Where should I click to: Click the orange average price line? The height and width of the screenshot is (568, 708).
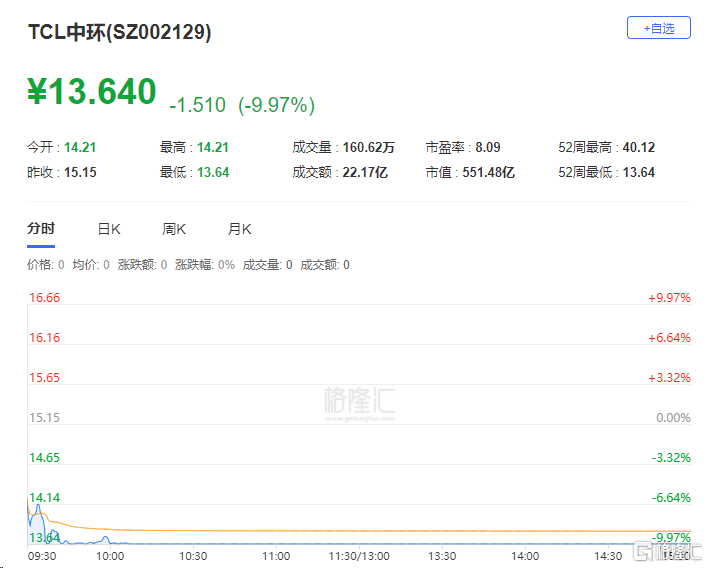click(361, 531)
